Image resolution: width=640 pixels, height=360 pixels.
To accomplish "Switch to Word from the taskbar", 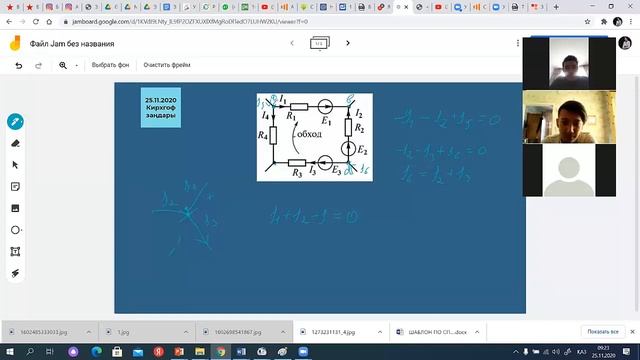I will pos(241,351).
